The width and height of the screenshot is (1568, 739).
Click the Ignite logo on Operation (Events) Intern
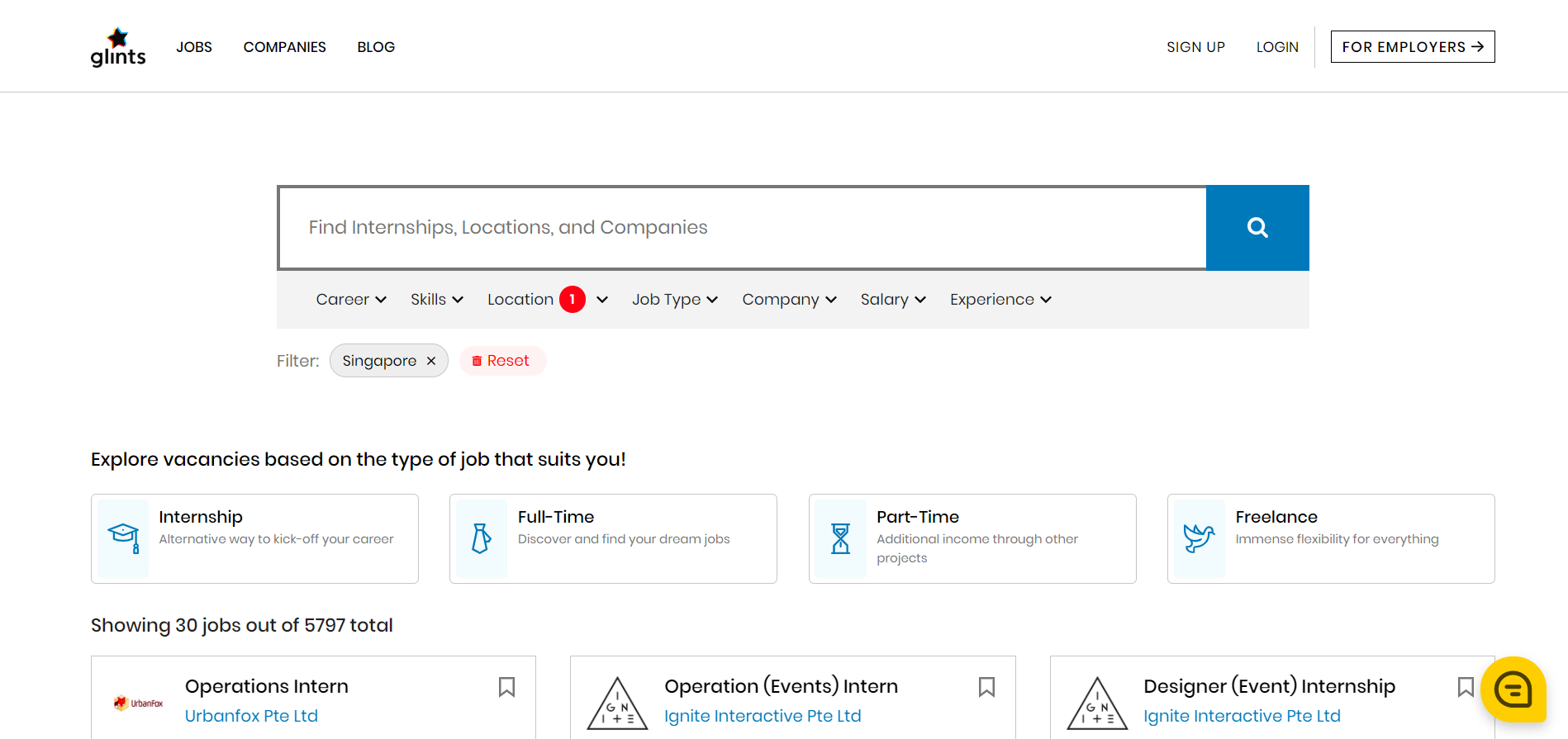tap(617, 703)
